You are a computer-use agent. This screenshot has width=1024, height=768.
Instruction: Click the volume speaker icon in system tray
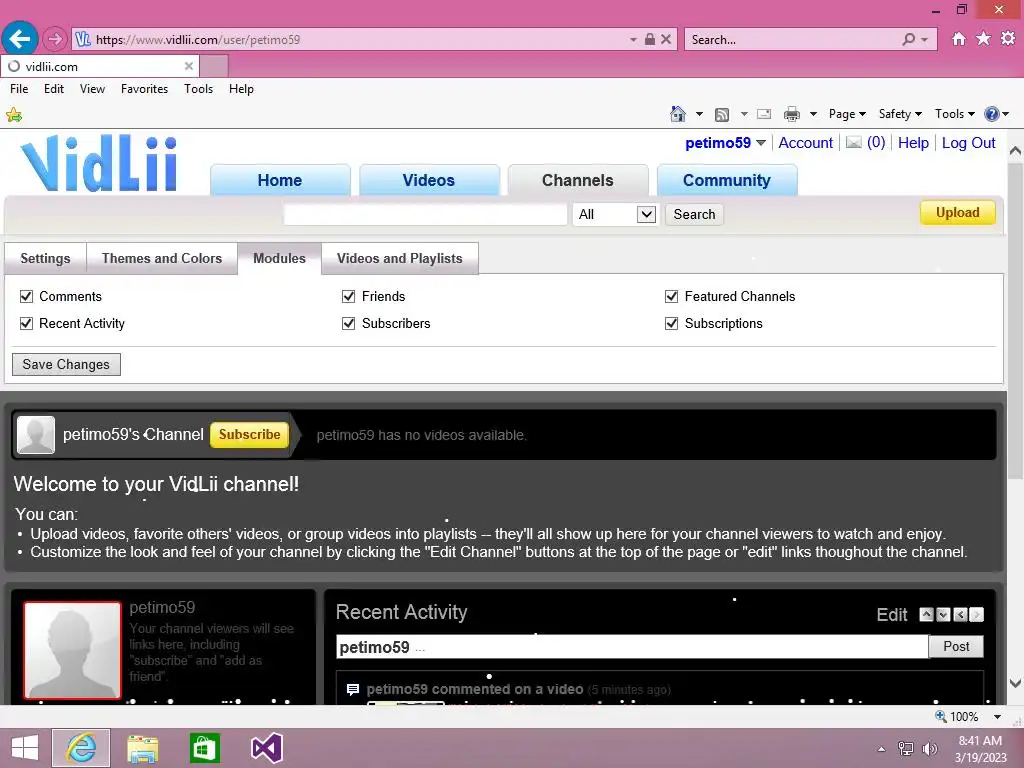[x=929, y=749]
